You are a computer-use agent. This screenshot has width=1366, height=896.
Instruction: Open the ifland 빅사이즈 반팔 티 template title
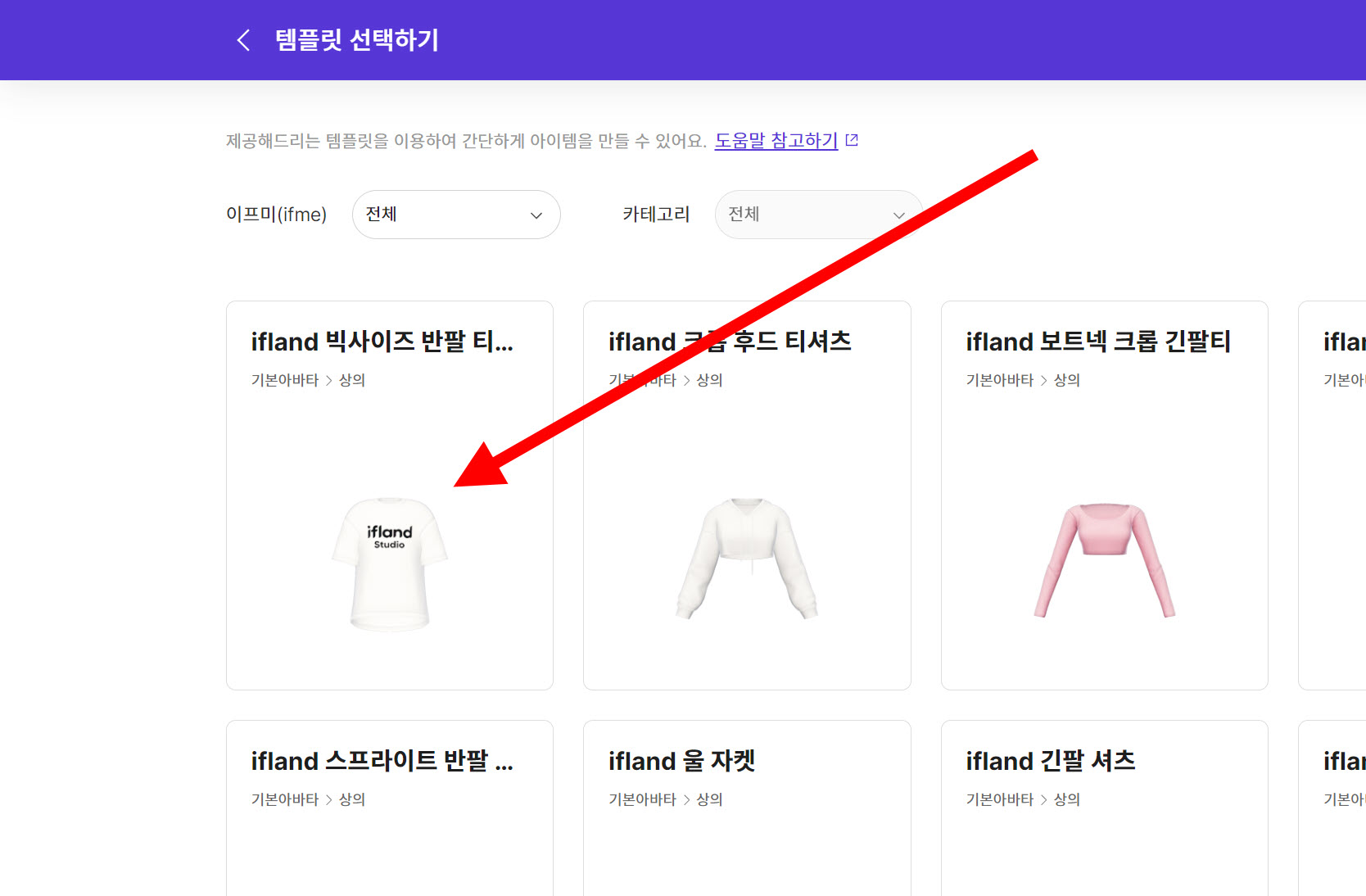(x=382, y=342)
